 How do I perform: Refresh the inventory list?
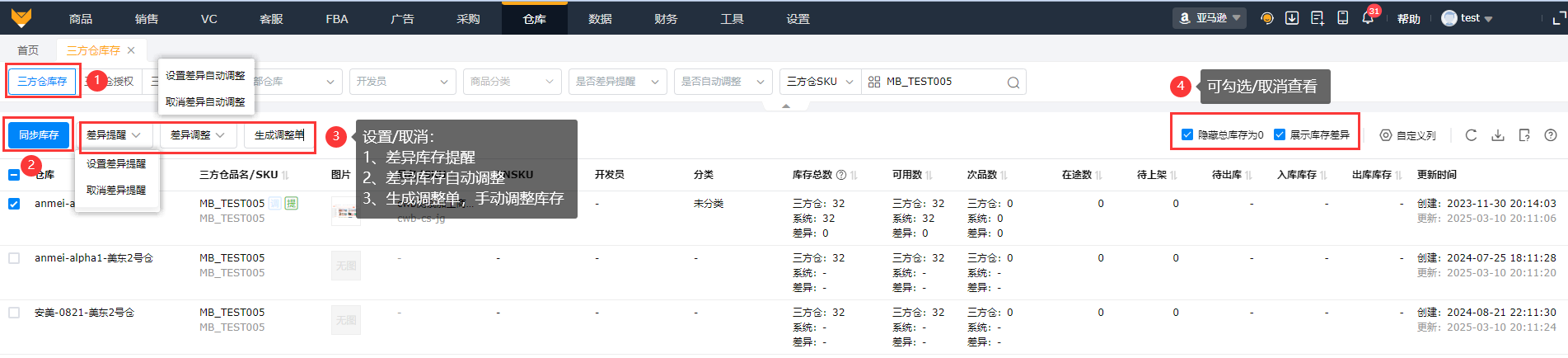click(1471, 135)
